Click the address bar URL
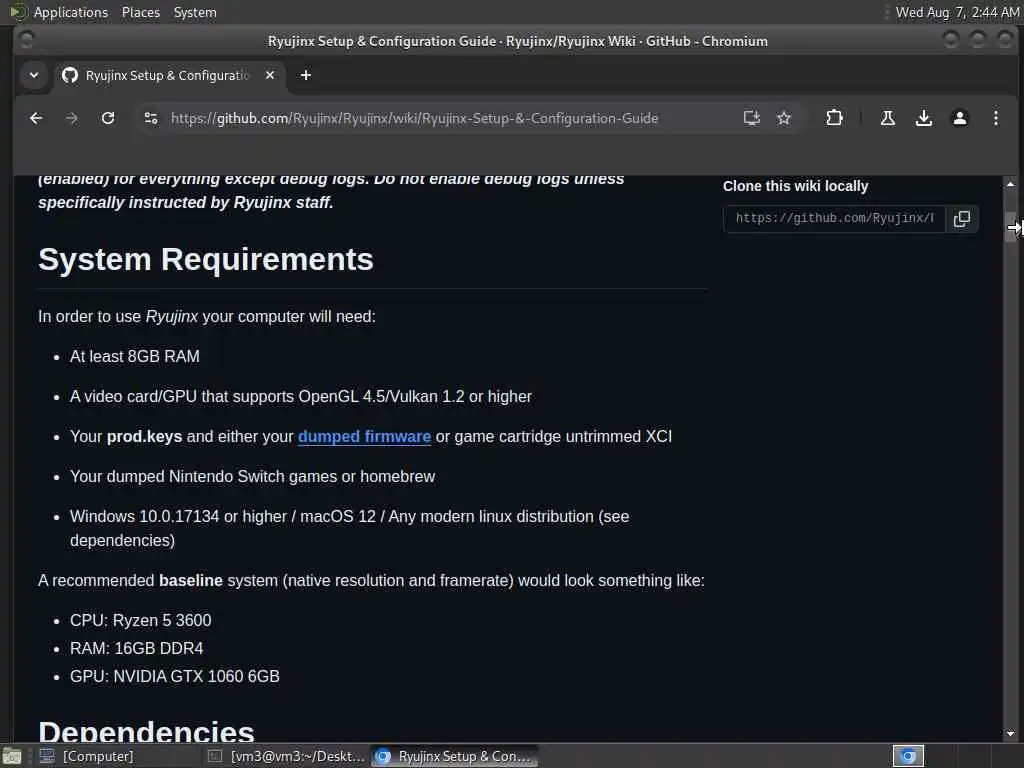 414,118
